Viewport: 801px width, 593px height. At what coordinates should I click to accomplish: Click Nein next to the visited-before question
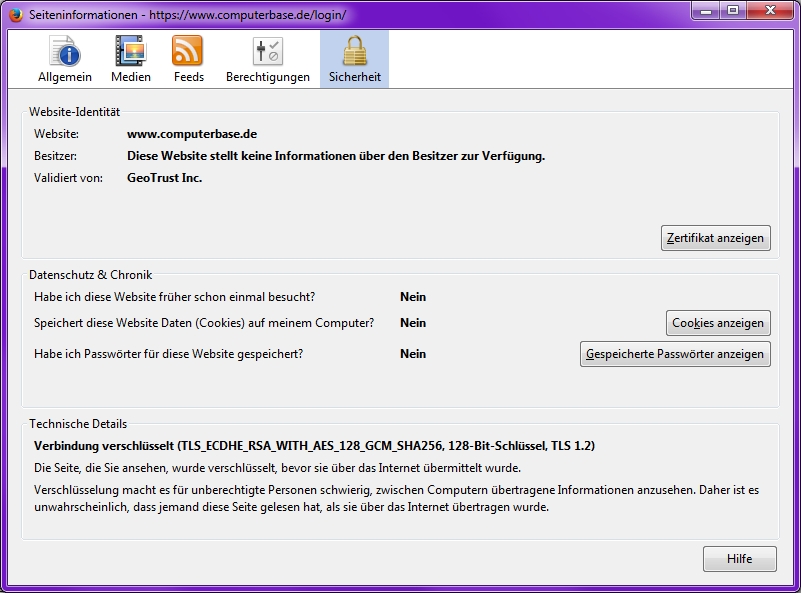(413, 297)
